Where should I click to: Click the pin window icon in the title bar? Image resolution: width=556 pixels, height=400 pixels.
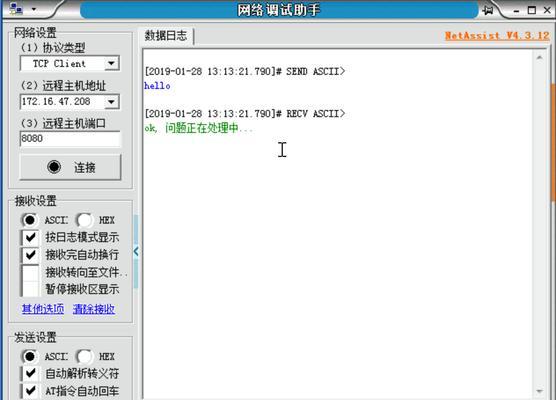[x=488, y=10]
